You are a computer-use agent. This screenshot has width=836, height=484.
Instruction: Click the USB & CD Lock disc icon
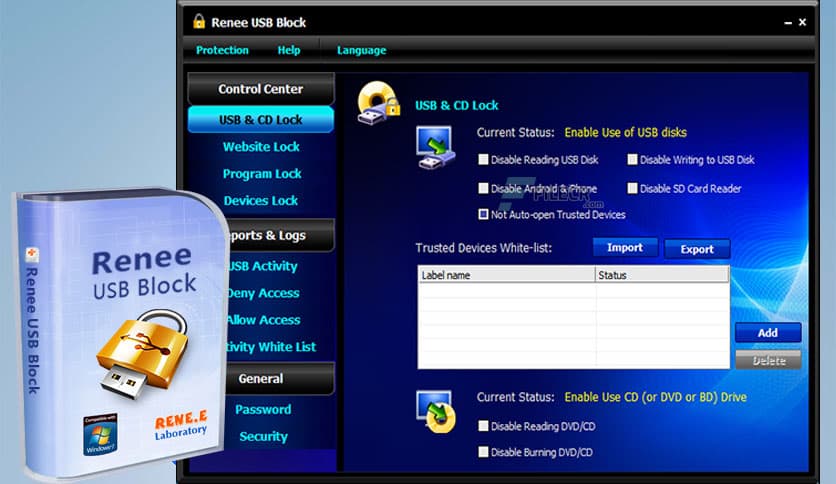click(x=378, y=103)
